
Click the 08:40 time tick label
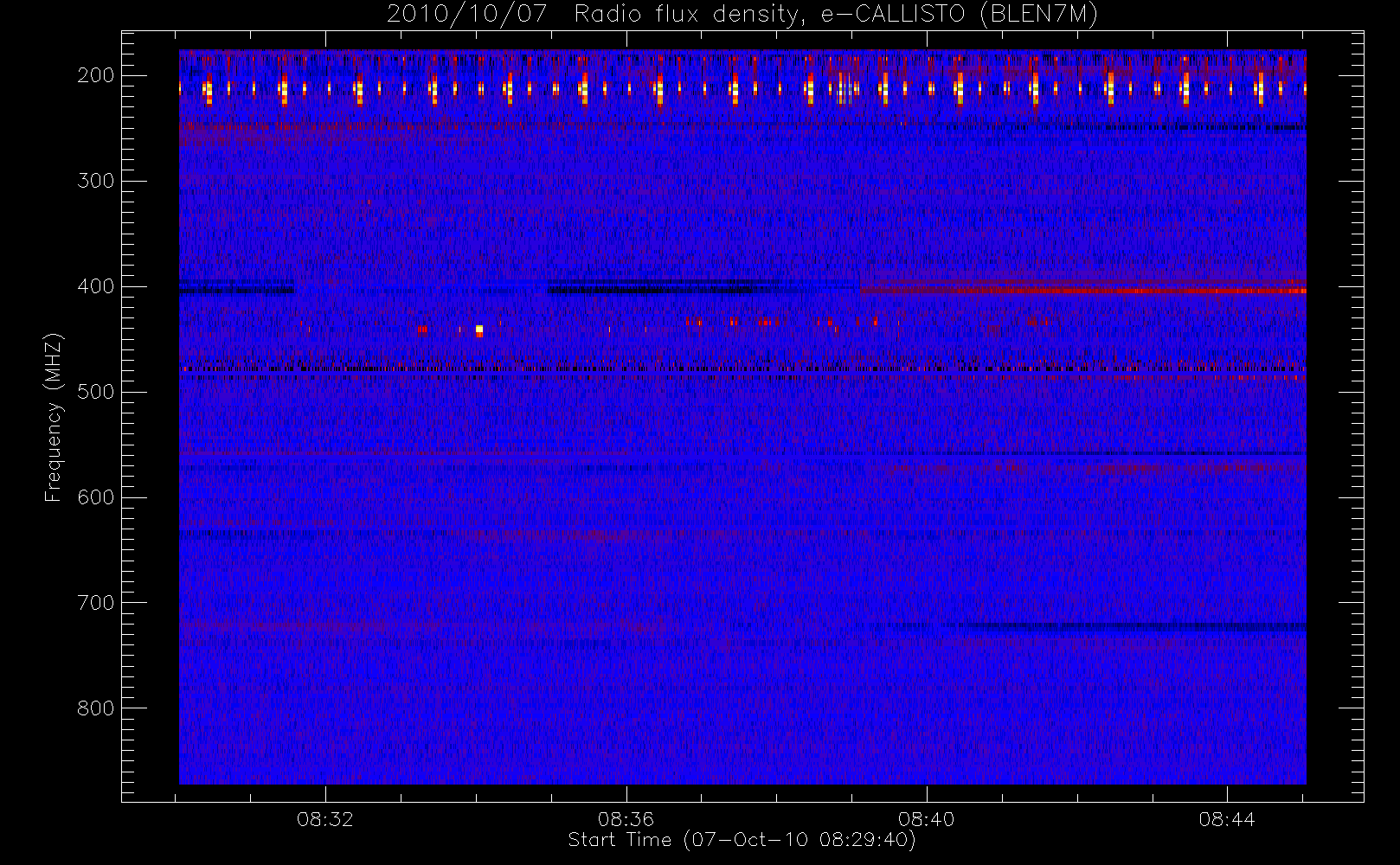(x=926, y=819)
